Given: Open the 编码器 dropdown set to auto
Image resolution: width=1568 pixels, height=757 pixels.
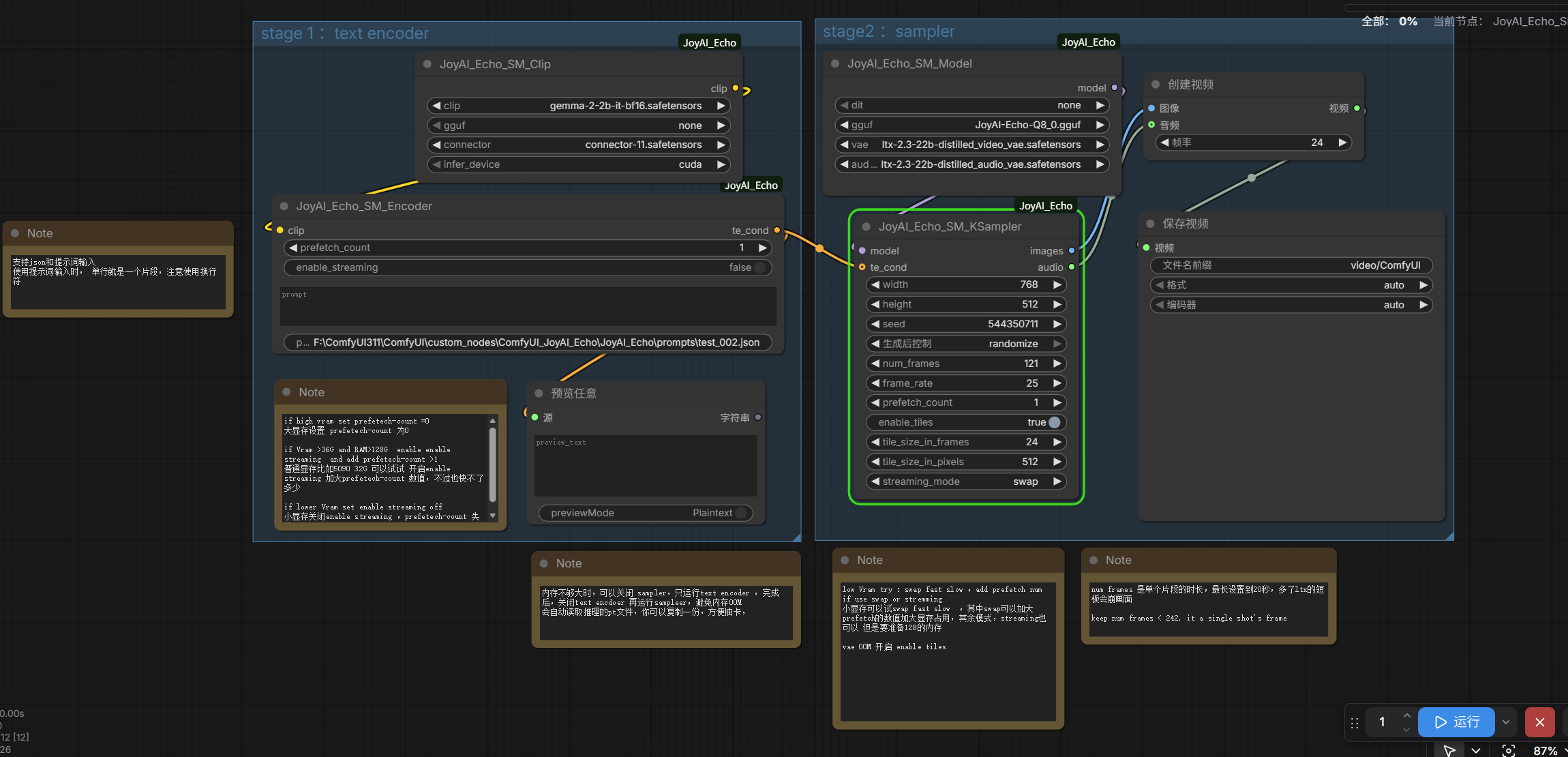Looking at the screenshot, I should [1291, 305].
